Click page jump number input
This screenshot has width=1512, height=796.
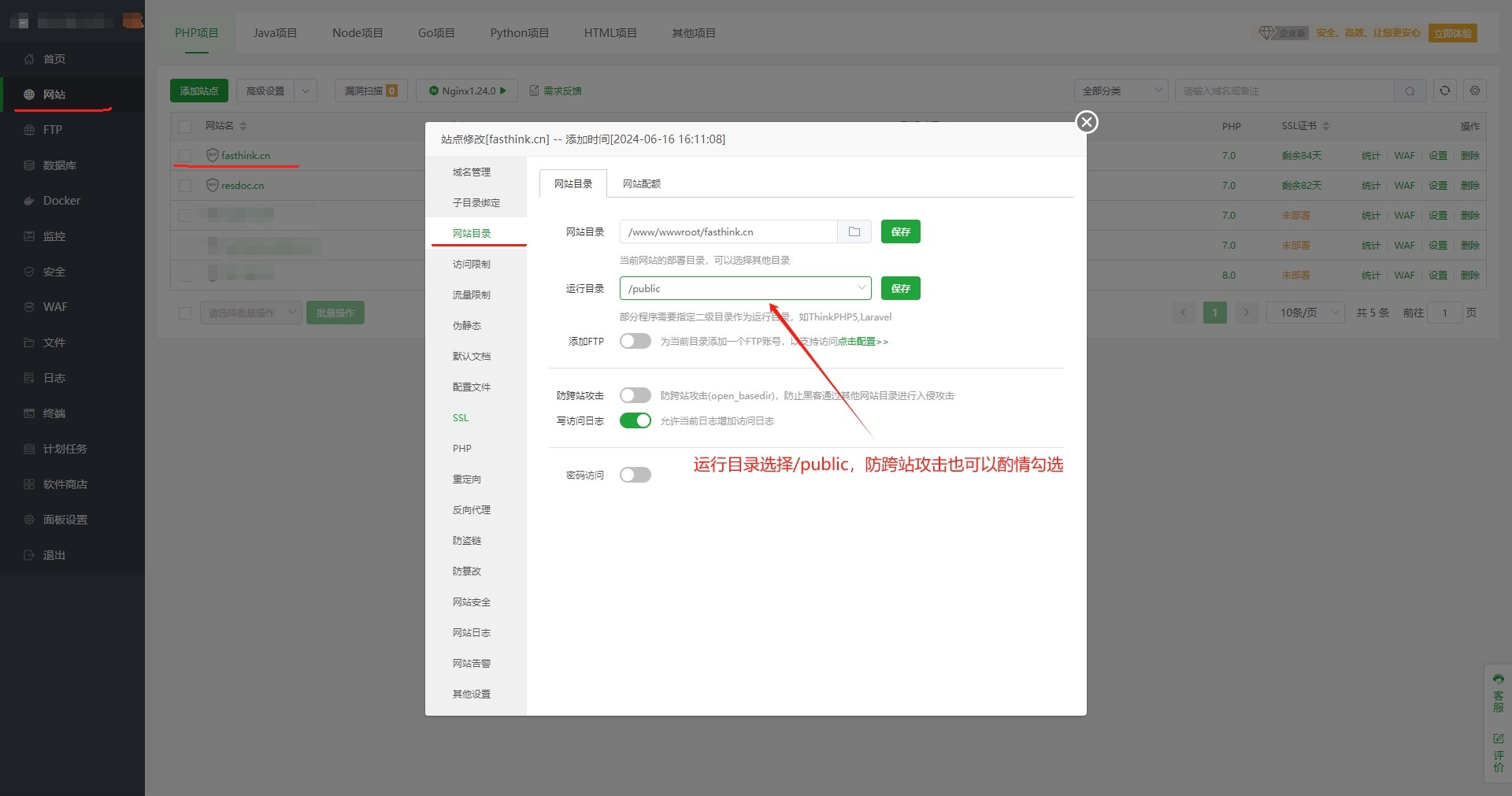(x=1445, y=313)
